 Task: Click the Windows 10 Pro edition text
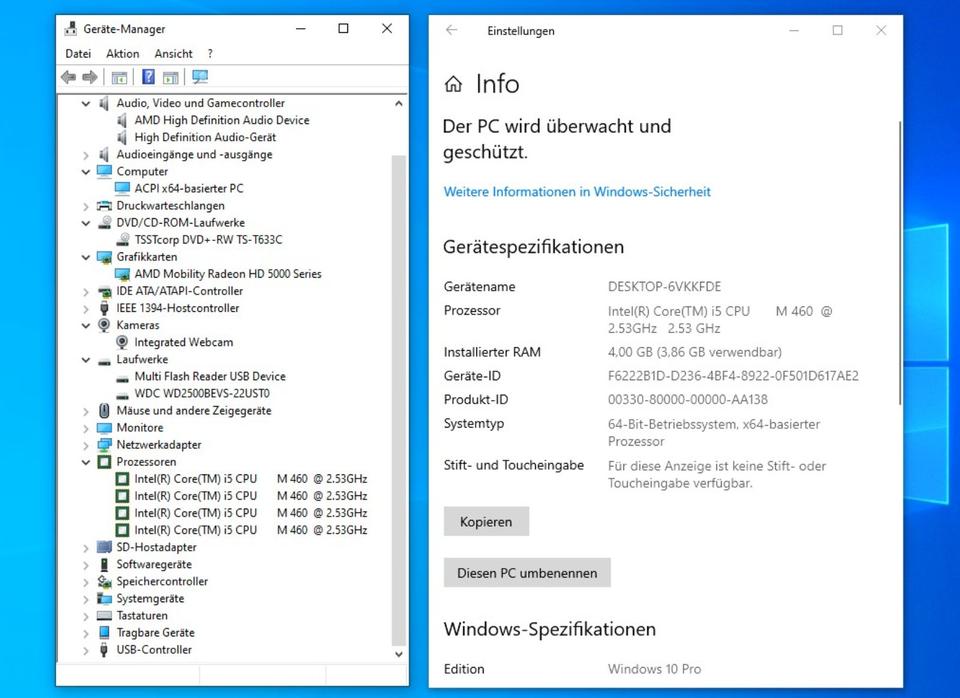coord(654,669)
